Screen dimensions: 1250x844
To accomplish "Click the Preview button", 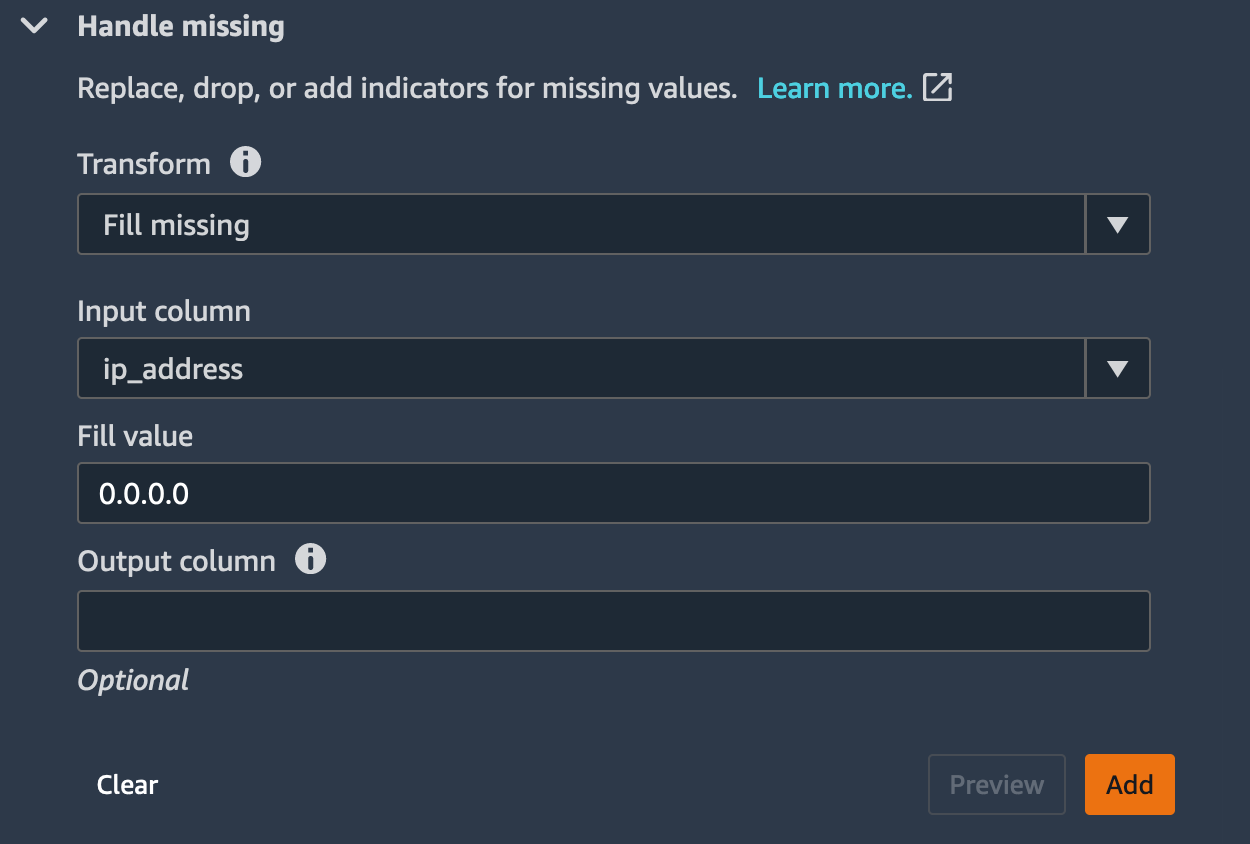I will [997, 785].
